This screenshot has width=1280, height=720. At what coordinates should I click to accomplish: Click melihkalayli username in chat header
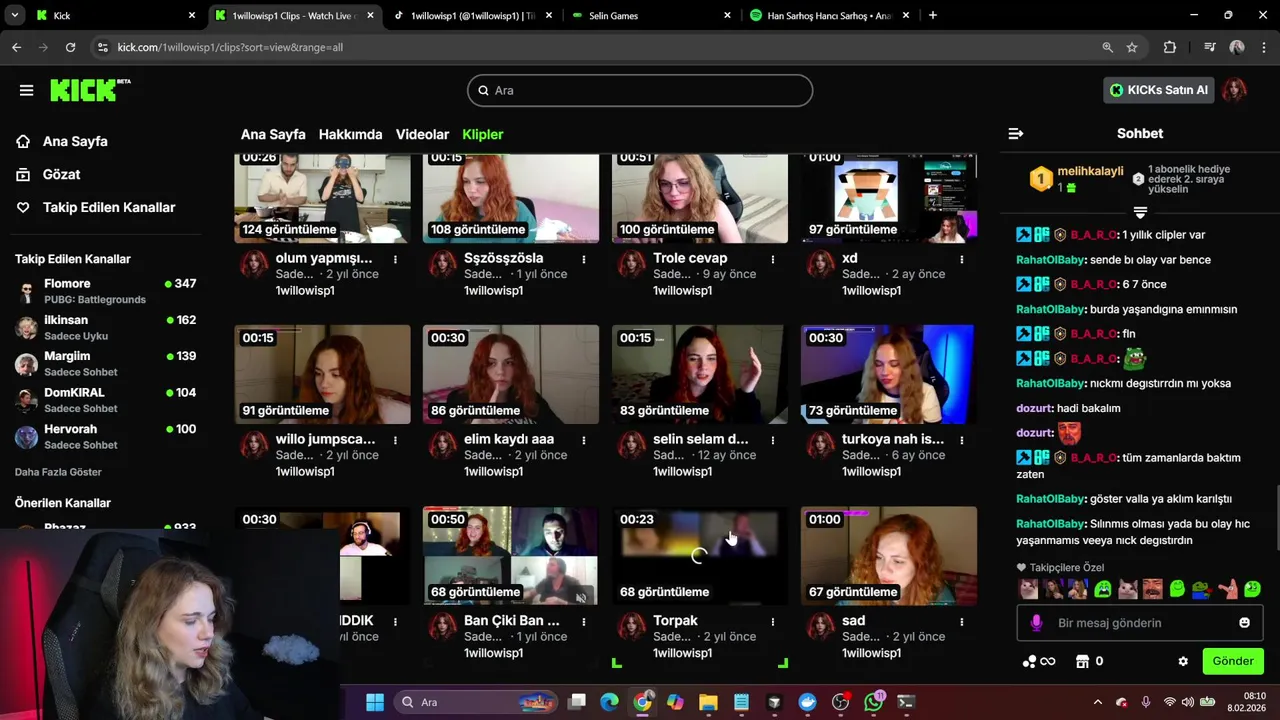1090,171
